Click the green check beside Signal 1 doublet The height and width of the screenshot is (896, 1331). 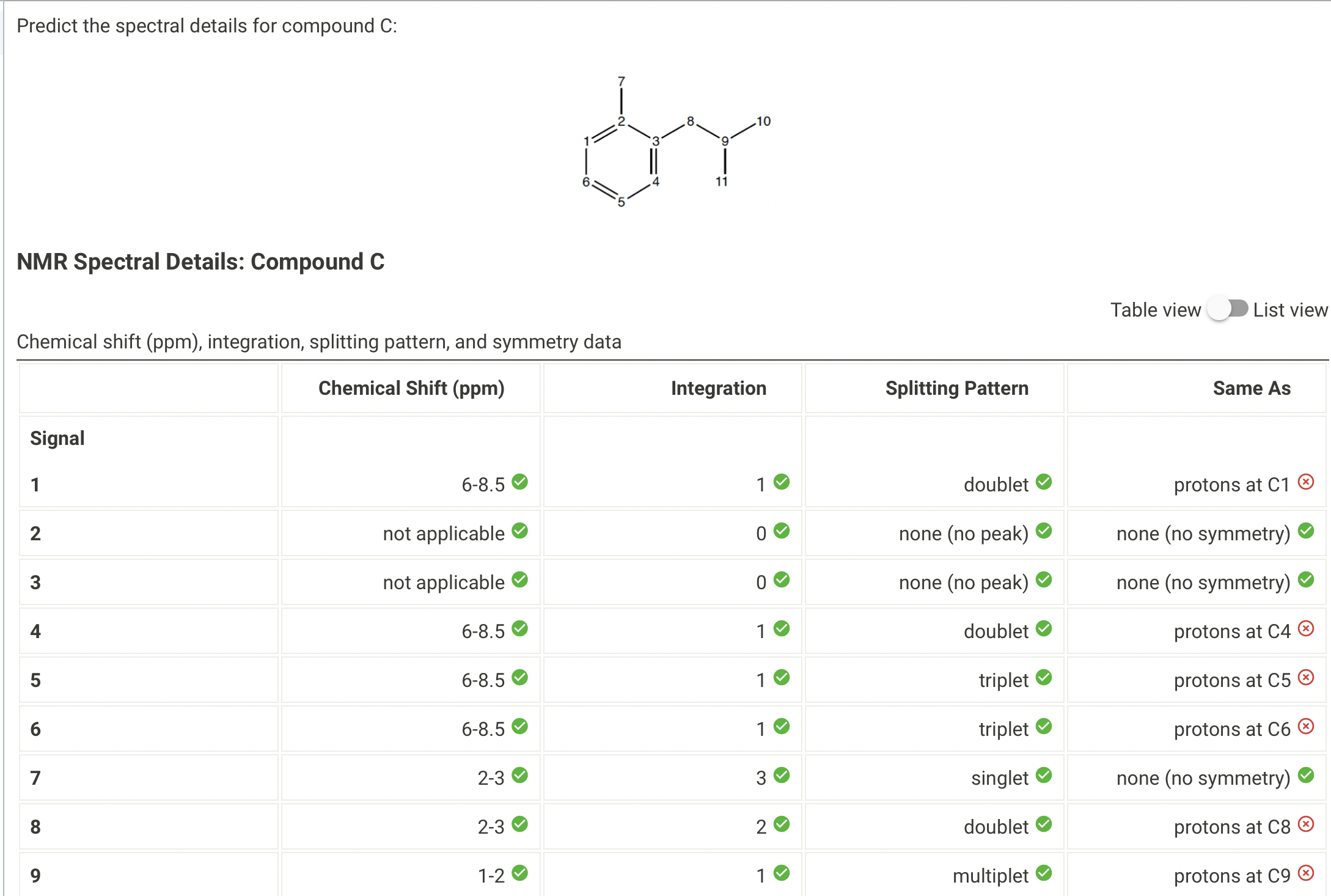(1044, 483)
